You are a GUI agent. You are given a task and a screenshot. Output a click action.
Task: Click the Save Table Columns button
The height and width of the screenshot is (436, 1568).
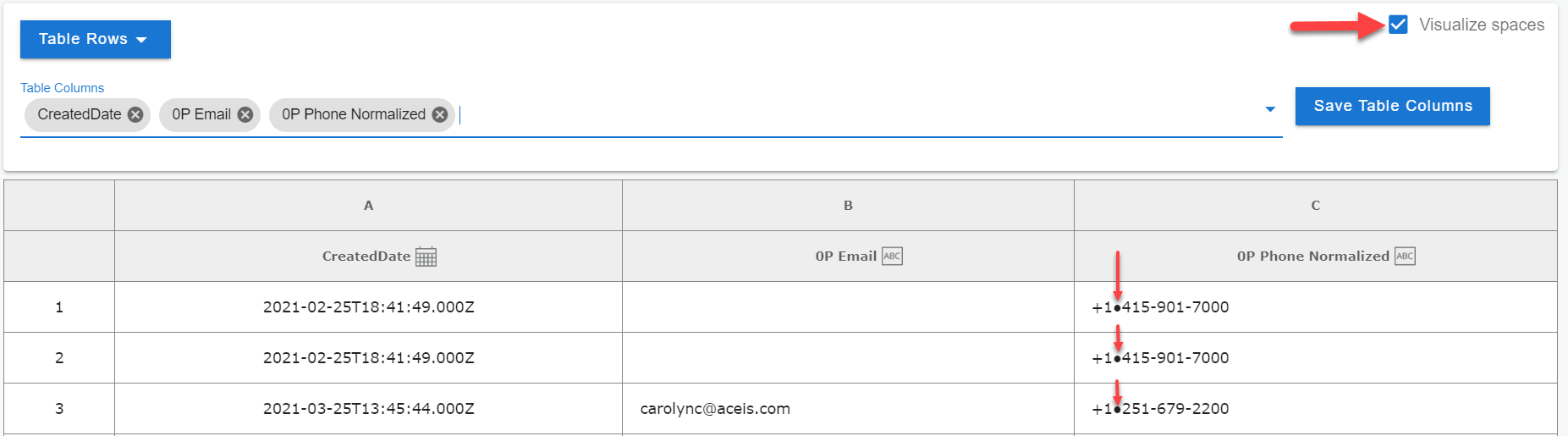click(1393, 106)
